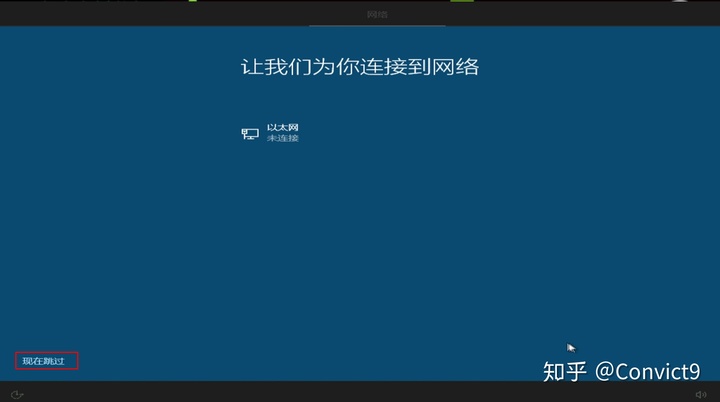Select the 网络 tab at top
The width and height of the screenshot is (720, 402).
pyautogui.click(x=377, y=15)
